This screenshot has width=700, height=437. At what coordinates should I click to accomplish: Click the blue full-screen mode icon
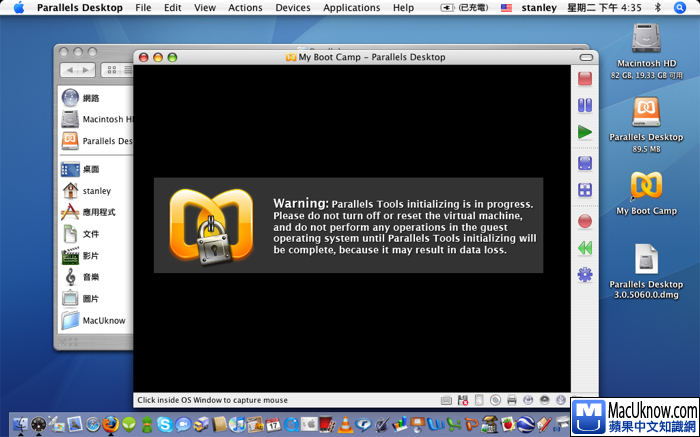tap(585, 163)
